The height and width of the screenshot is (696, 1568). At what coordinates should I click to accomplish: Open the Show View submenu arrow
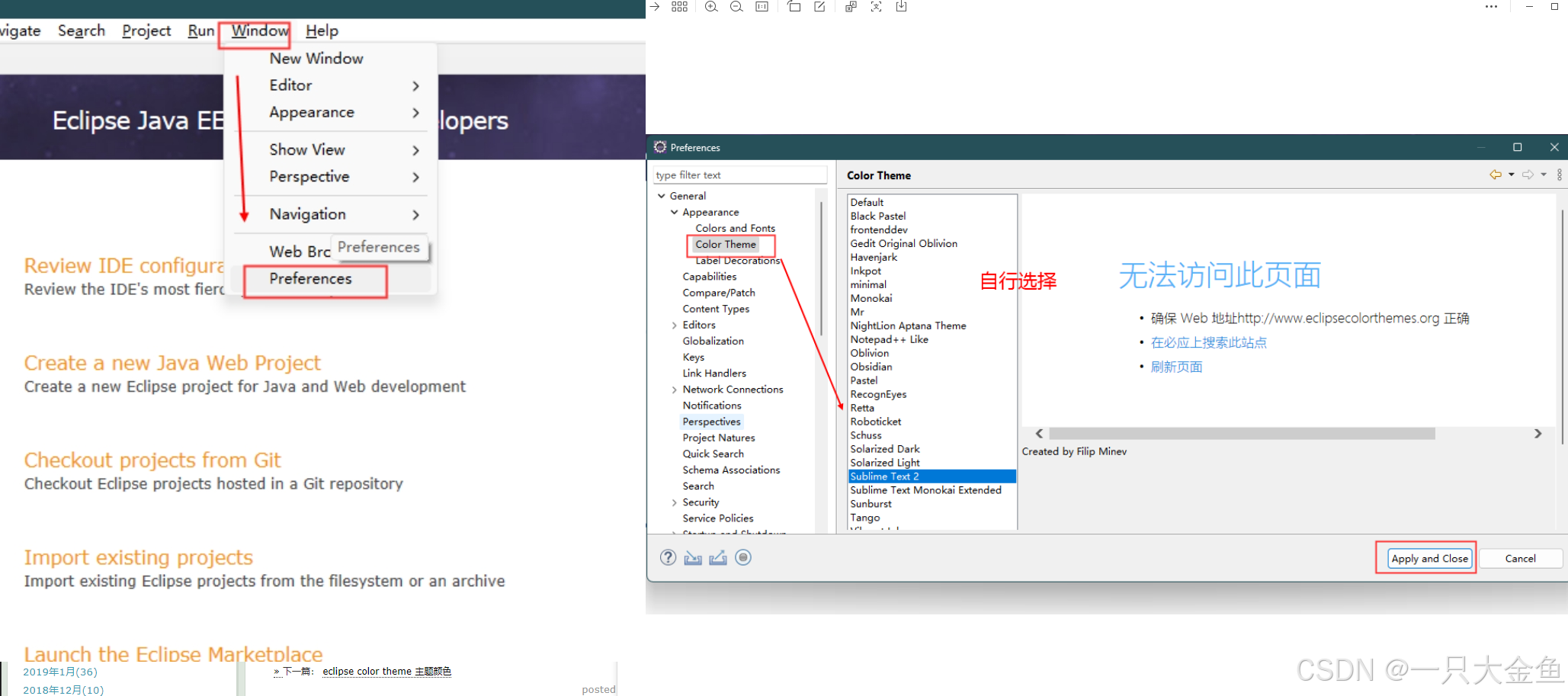415,150
